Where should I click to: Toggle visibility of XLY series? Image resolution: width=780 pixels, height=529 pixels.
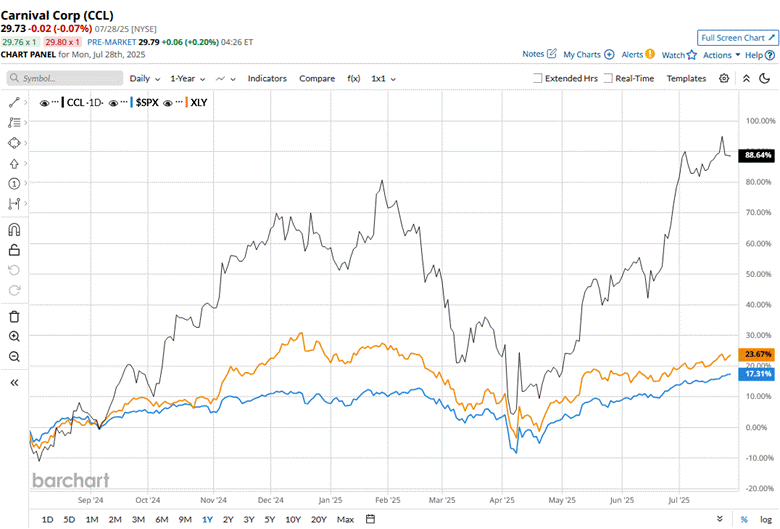pos(168,103)
